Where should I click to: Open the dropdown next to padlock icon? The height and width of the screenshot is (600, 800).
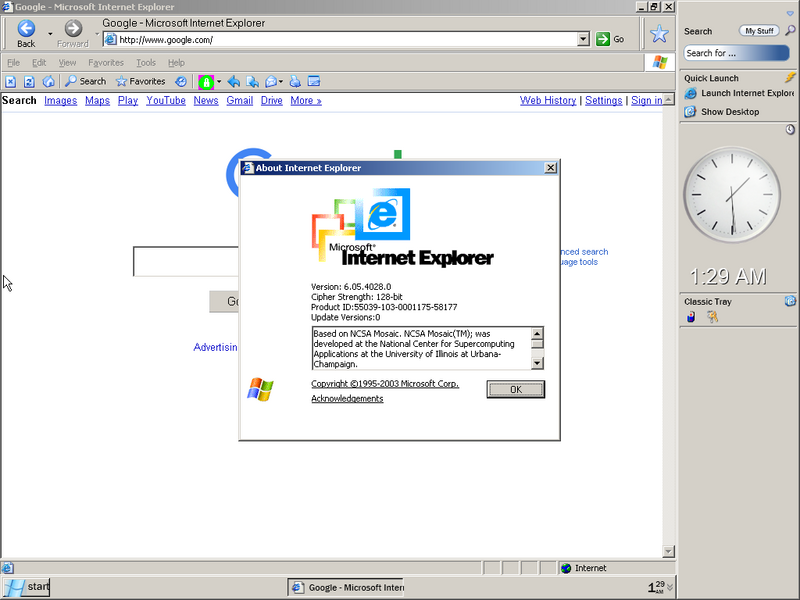coord(219,82)
